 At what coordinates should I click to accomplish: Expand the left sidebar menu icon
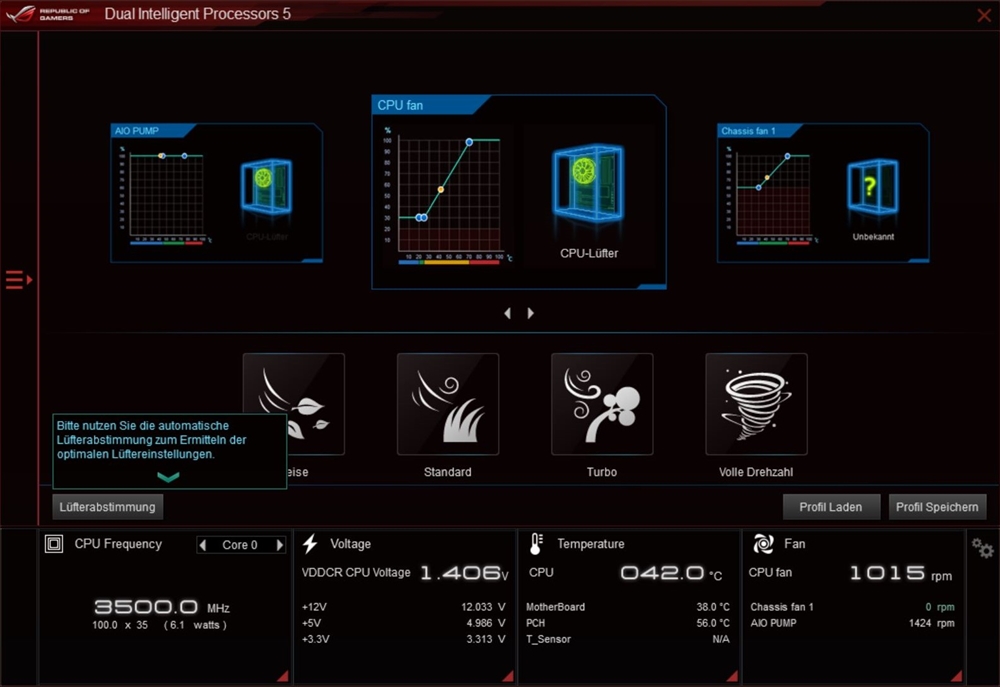pyautogui.click(x=19, y=280)
